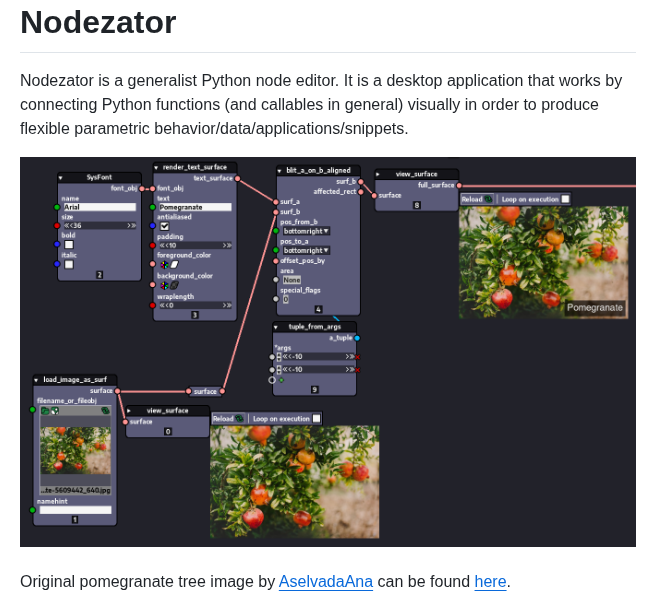The image size is (655, 600).
Task: Remove the first *args entry with its red X
Action: pos(358,357)
